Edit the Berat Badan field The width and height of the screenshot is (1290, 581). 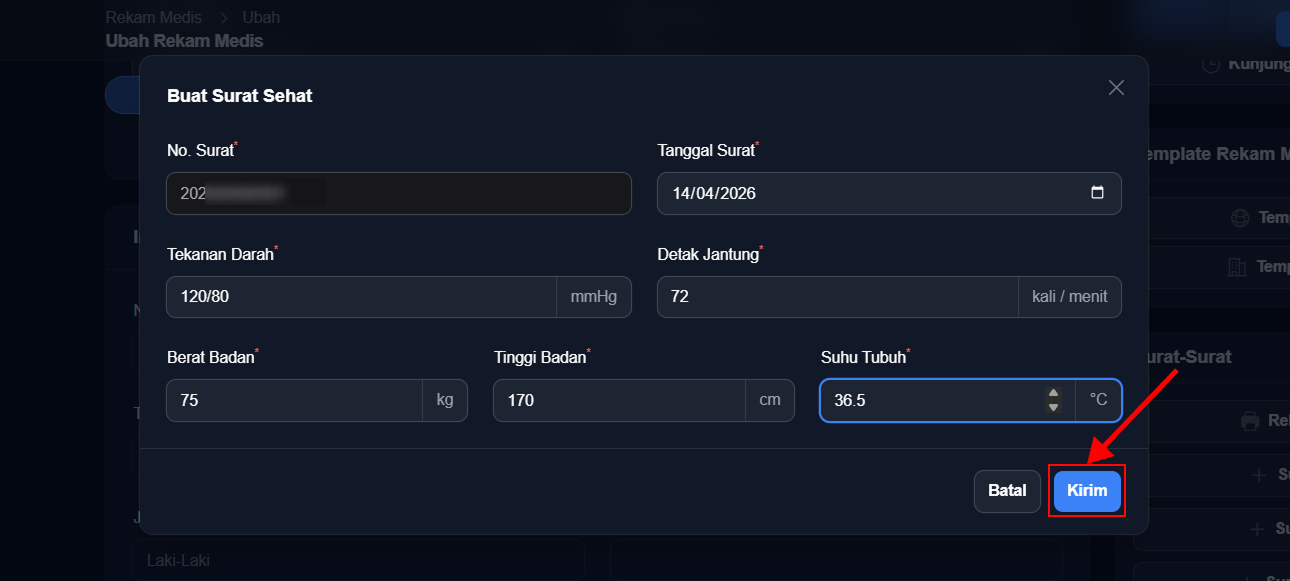coord(295,400)
